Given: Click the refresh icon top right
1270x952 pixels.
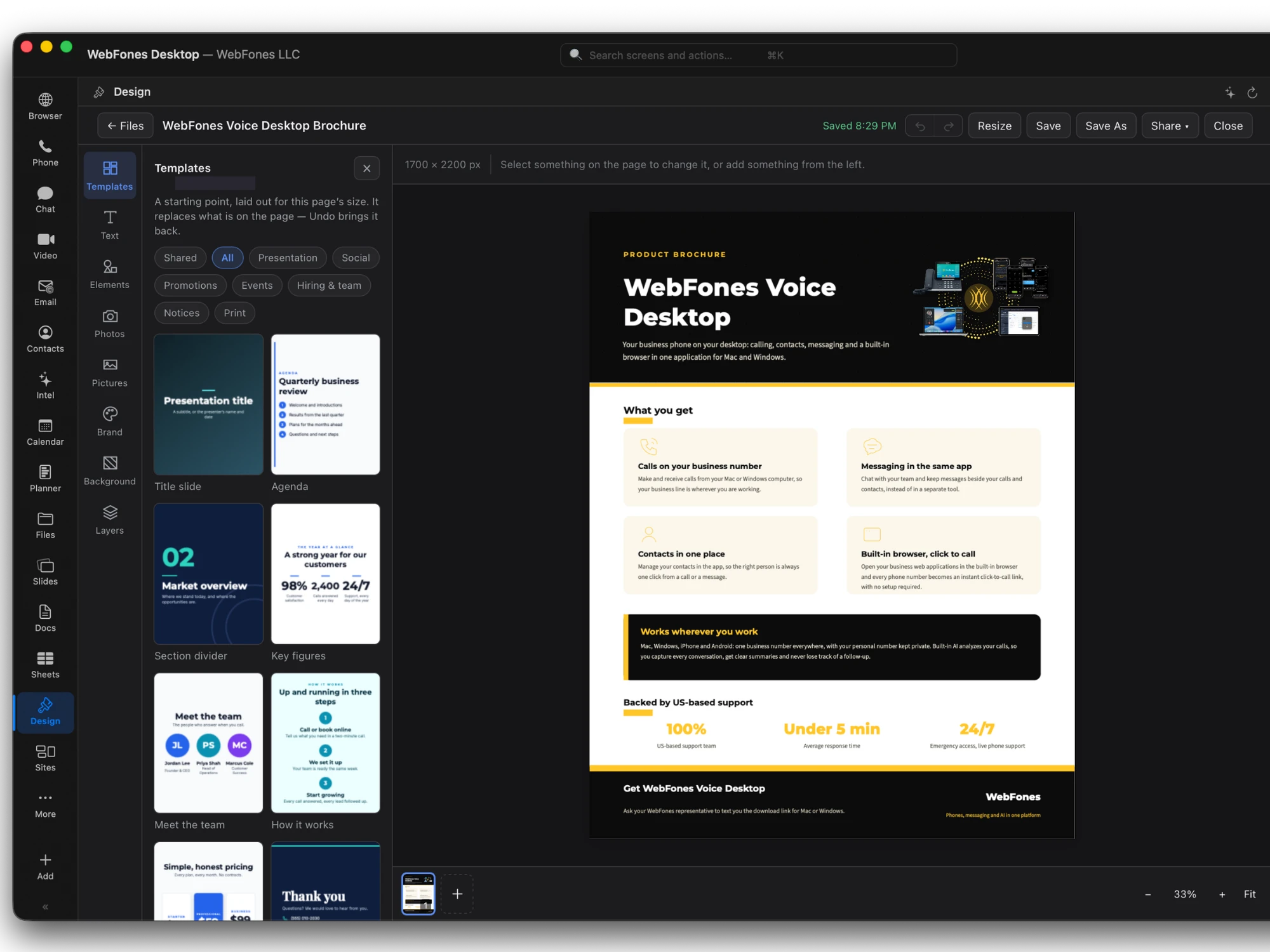Looking at the screenshot, I should [1252, 93].
